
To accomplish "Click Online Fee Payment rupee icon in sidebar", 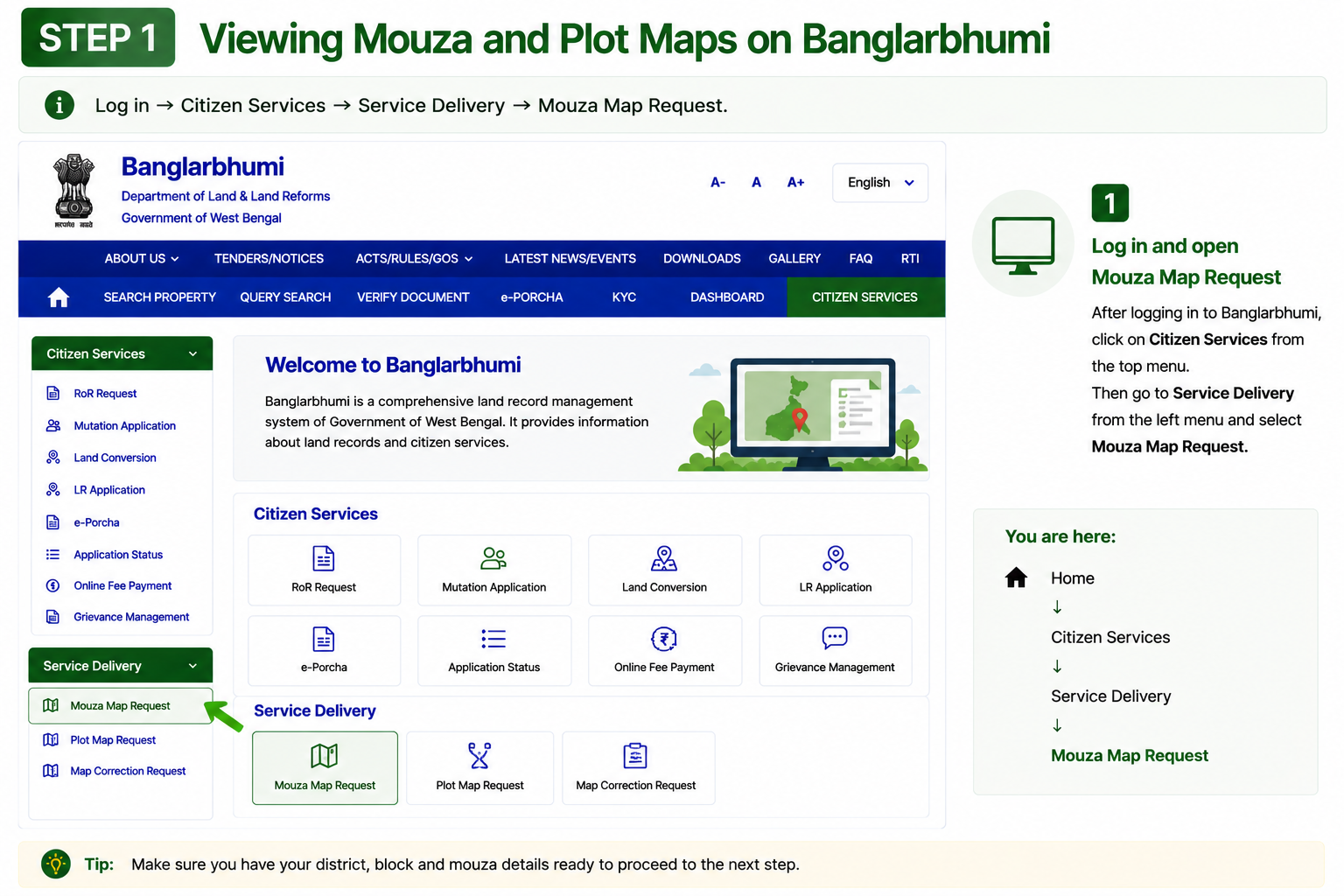I will tap(53, 585).
